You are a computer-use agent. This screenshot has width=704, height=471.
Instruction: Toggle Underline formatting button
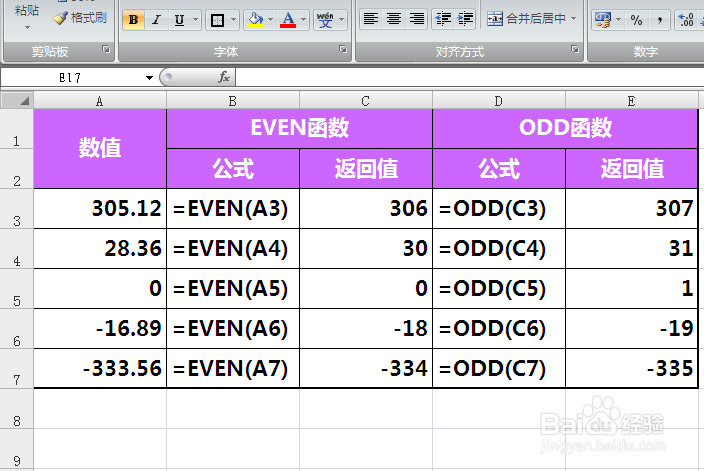tap(179, 20)
